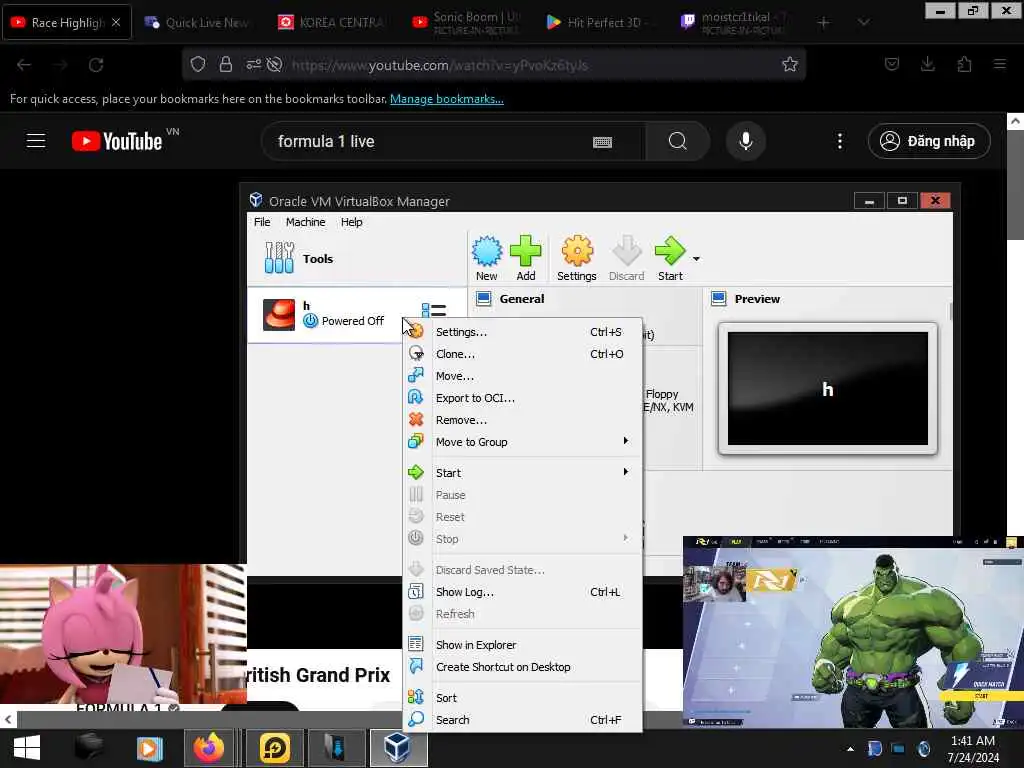Expand the Start toolbar dropdown arrow
The height and width of the screenshot is (768, 1024).
696,259
